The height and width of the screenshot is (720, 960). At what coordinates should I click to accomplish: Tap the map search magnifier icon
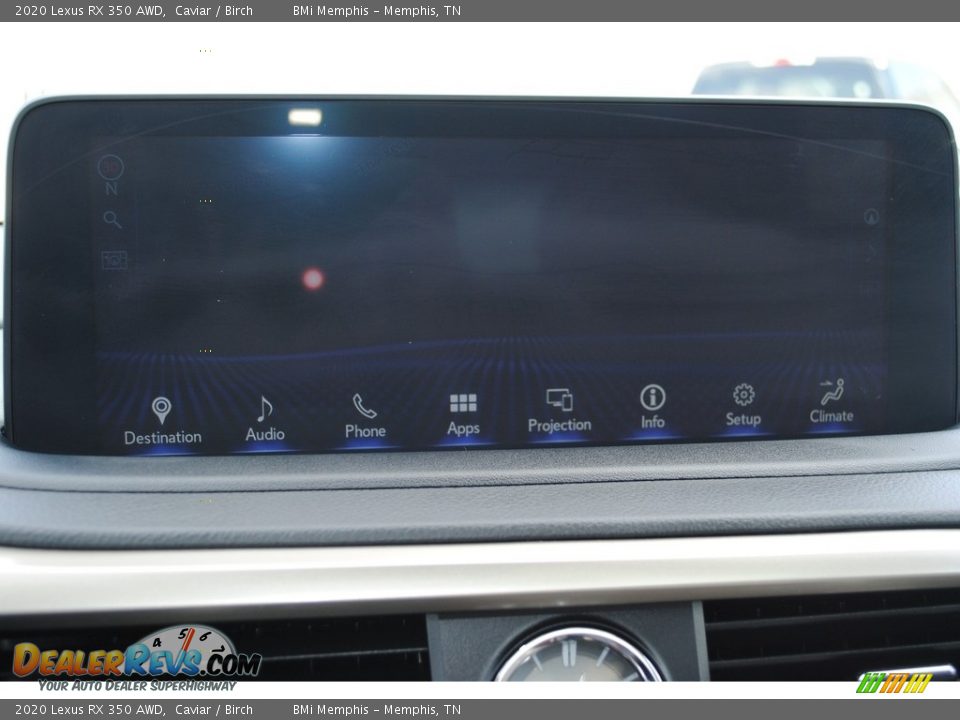(112, 219)
